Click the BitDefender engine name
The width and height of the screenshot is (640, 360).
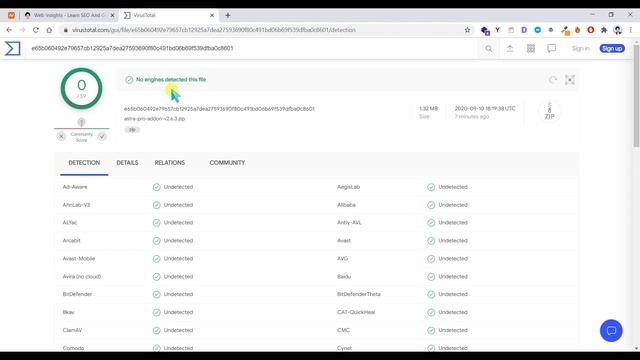click(x=77, y=294)
